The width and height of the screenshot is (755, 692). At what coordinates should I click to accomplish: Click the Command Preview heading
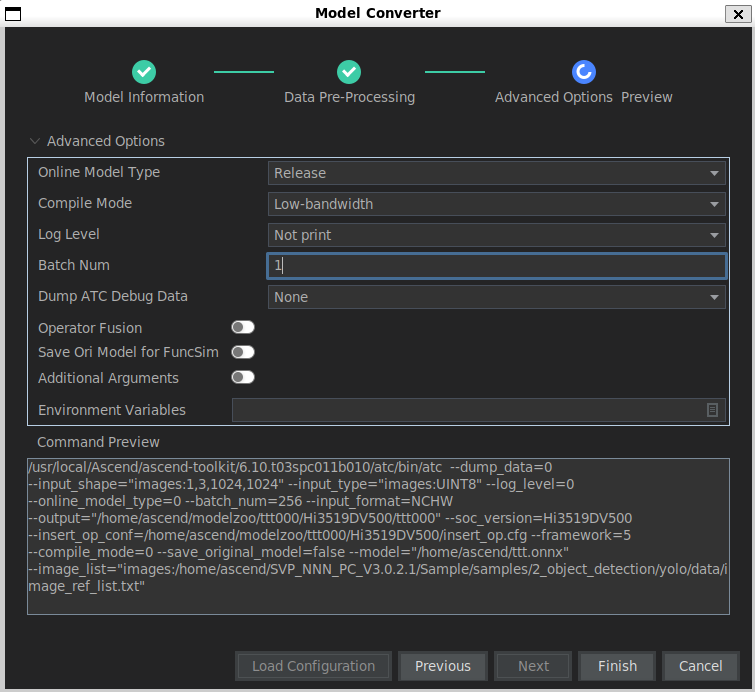click(x=98, y=442)
